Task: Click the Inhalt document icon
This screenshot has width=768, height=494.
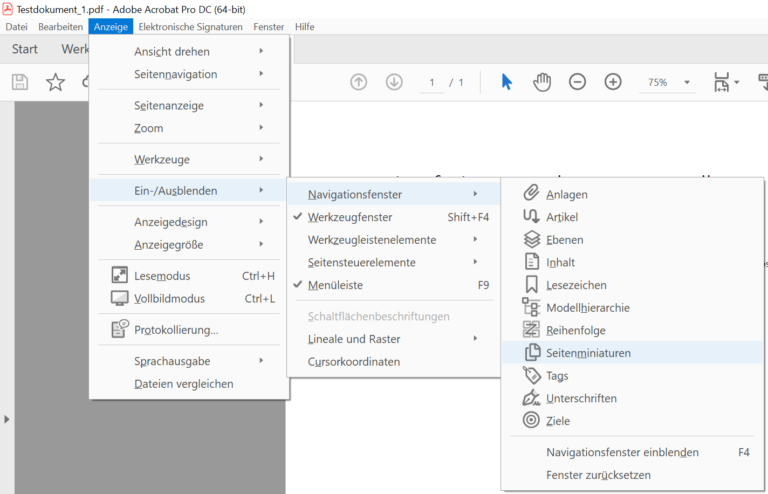Action: point(531,262)
